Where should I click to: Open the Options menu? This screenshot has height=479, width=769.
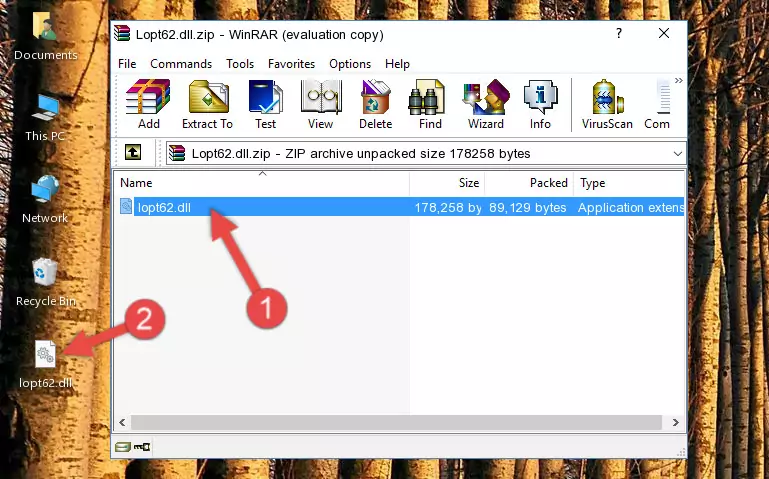[x=350, y=64]
